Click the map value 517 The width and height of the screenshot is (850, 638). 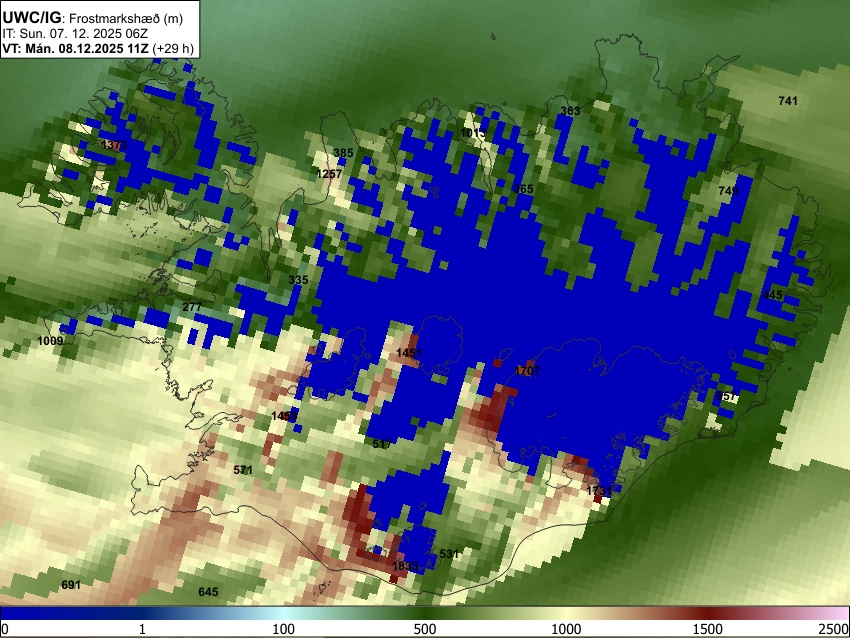click(382, 444)
